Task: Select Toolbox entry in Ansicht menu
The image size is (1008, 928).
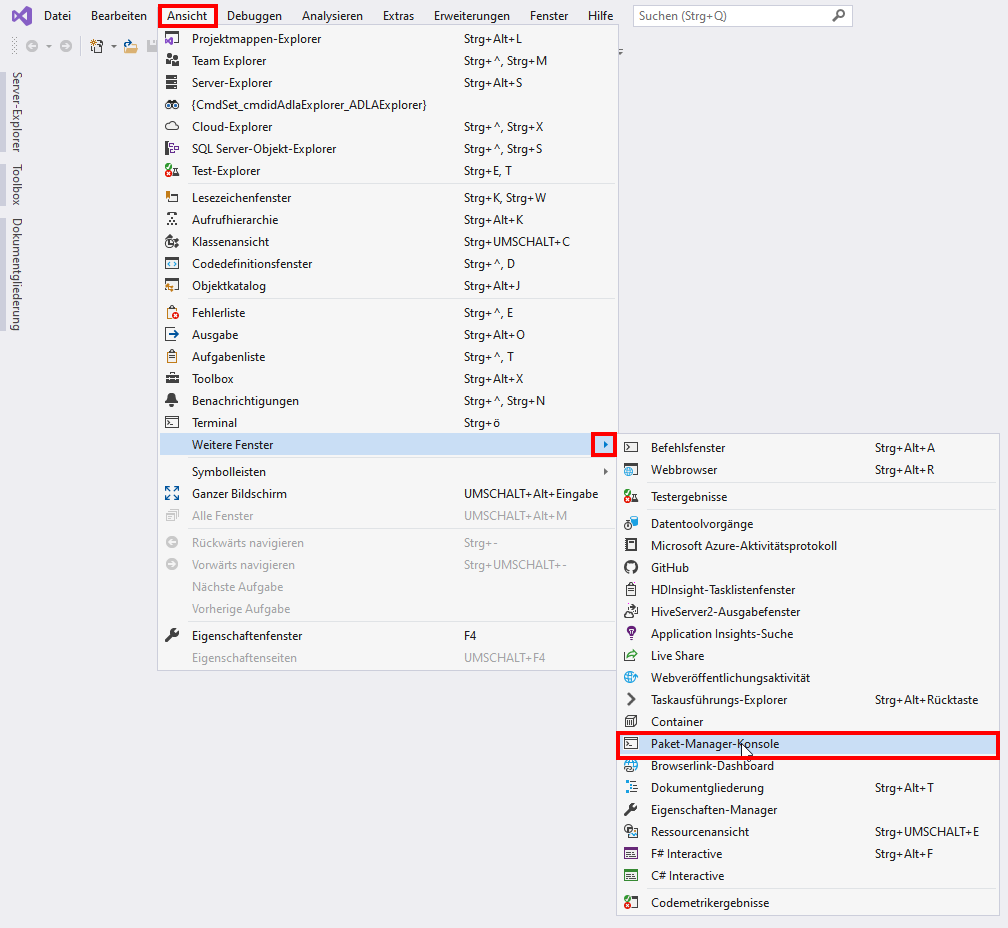Action: pos(388,379)
